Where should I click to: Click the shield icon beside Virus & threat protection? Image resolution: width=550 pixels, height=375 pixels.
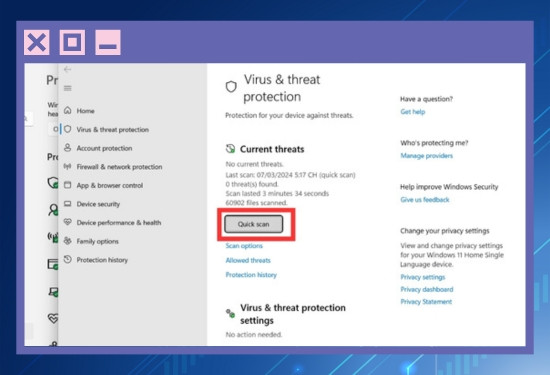(68, 129)
